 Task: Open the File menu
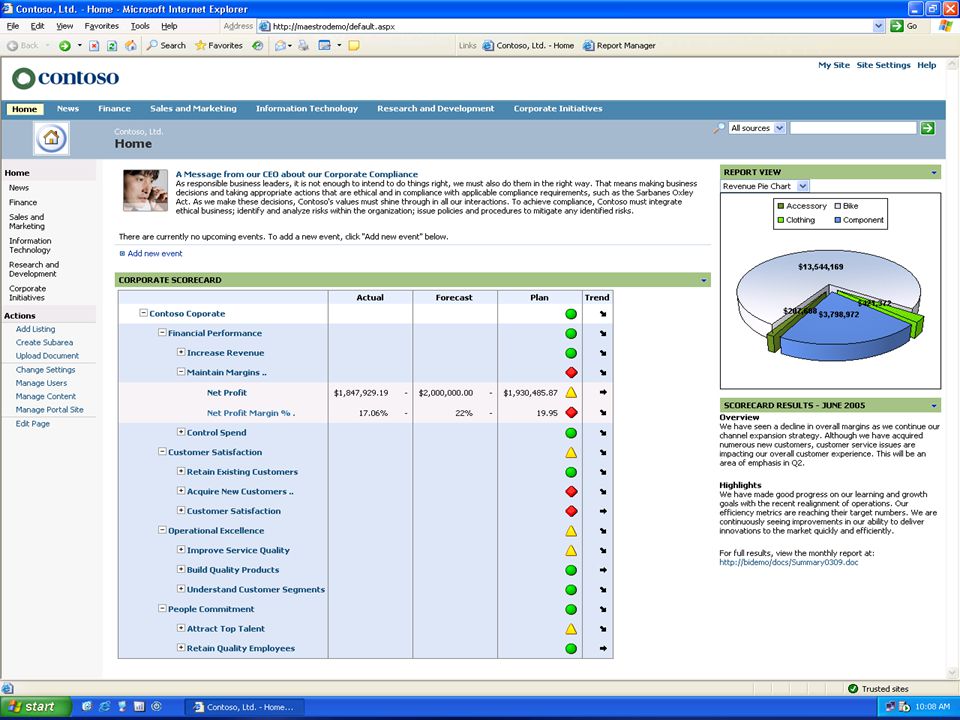coord(13,26)
